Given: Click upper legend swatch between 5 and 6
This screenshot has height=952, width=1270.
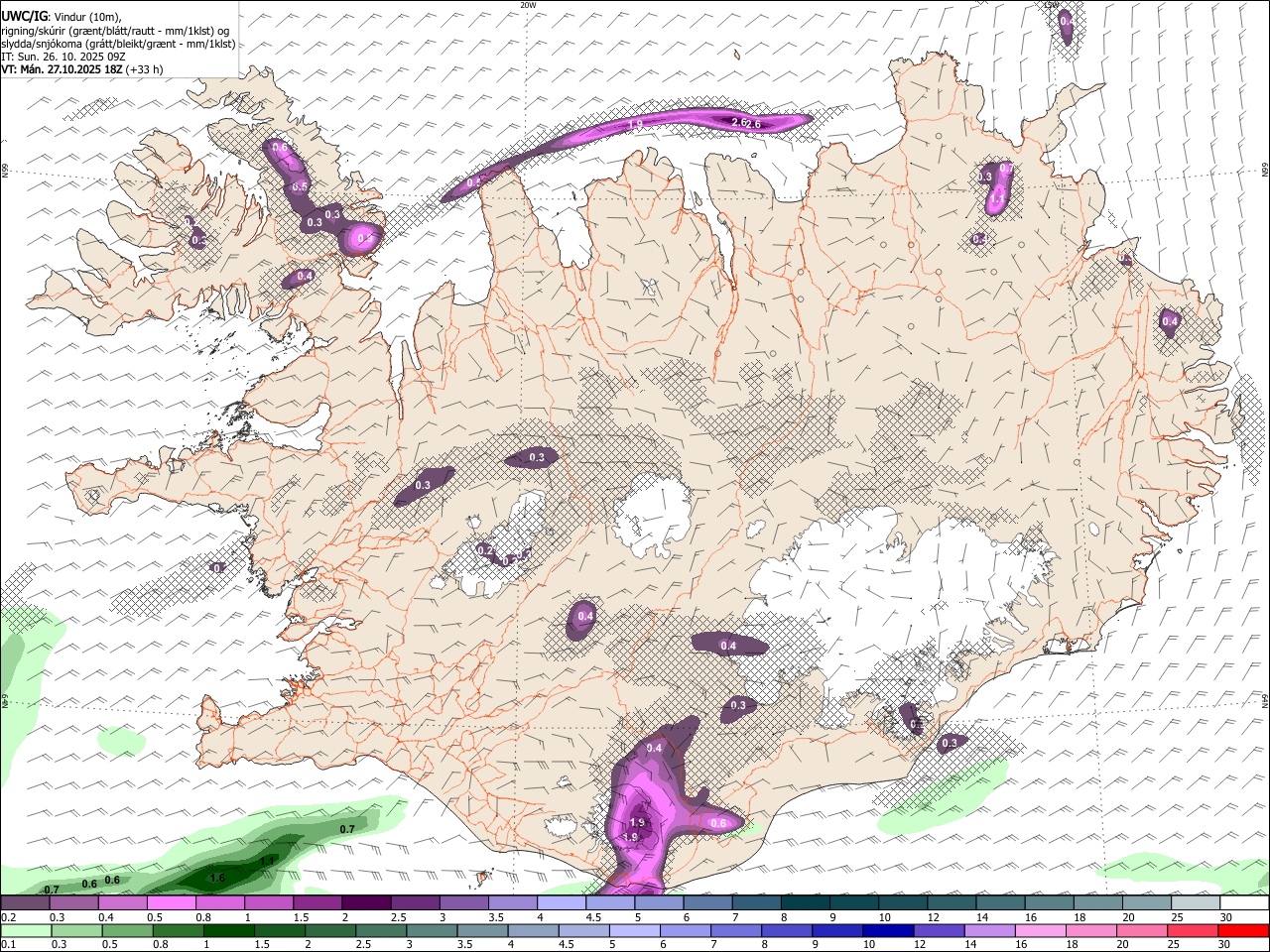Looking at the screenshot, I should [659, 903].
